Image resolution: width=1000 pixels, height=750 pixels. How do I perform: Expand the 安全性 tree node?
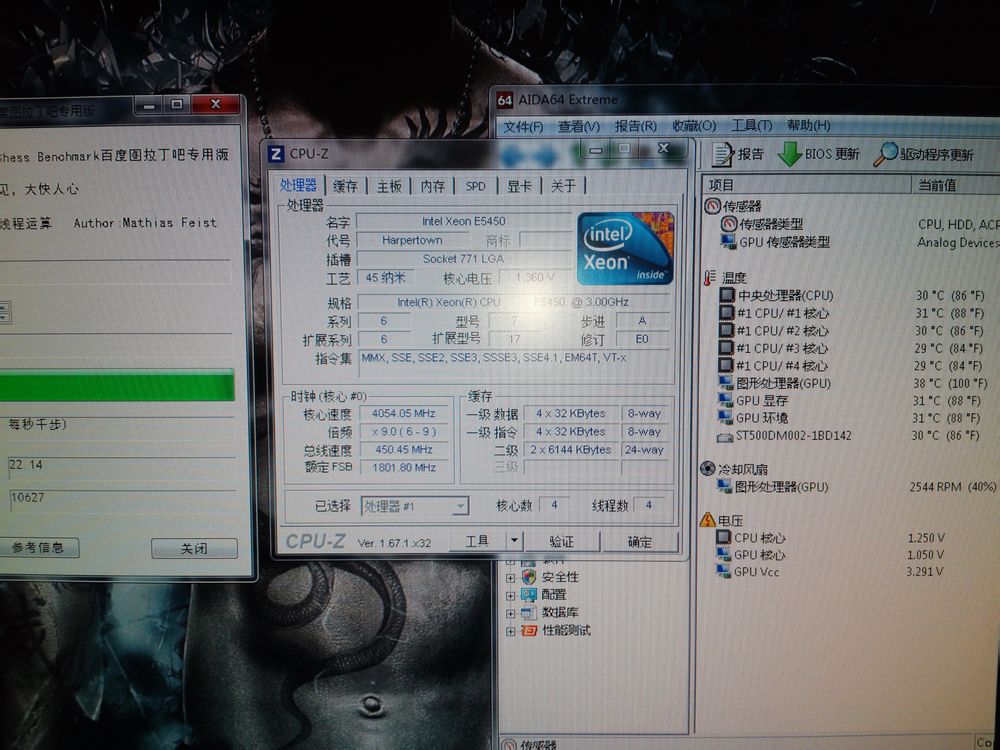[x=510, y=578]
